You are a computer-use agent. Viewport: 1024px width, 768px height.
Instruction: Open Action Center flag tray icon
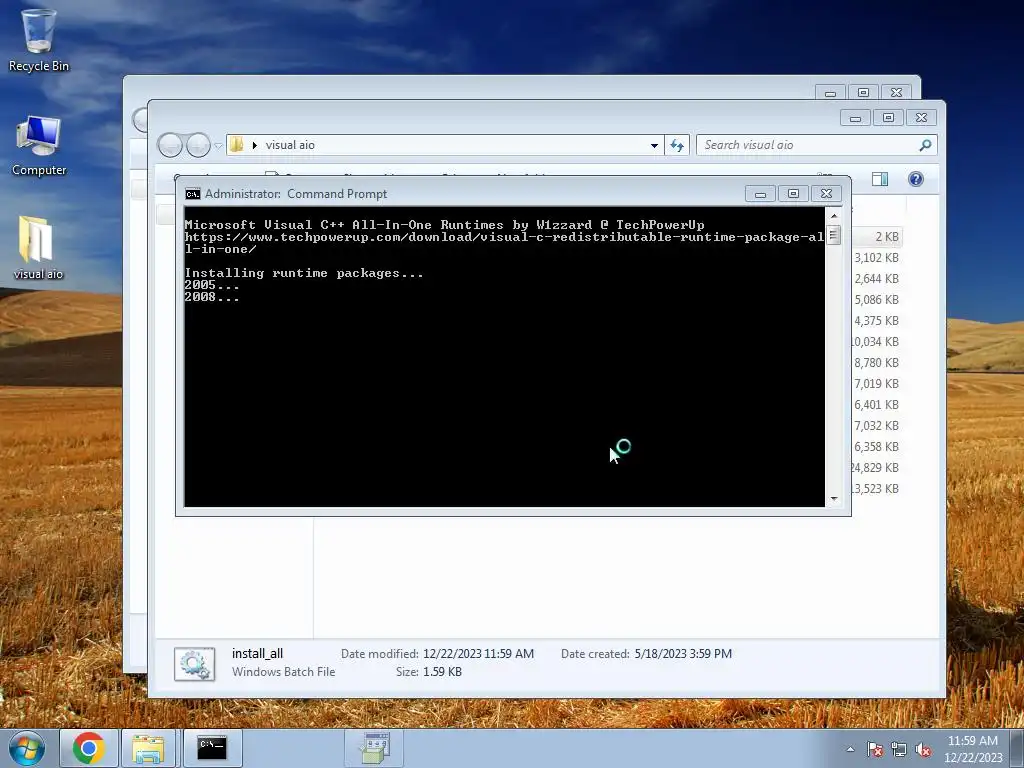(875, 749)
